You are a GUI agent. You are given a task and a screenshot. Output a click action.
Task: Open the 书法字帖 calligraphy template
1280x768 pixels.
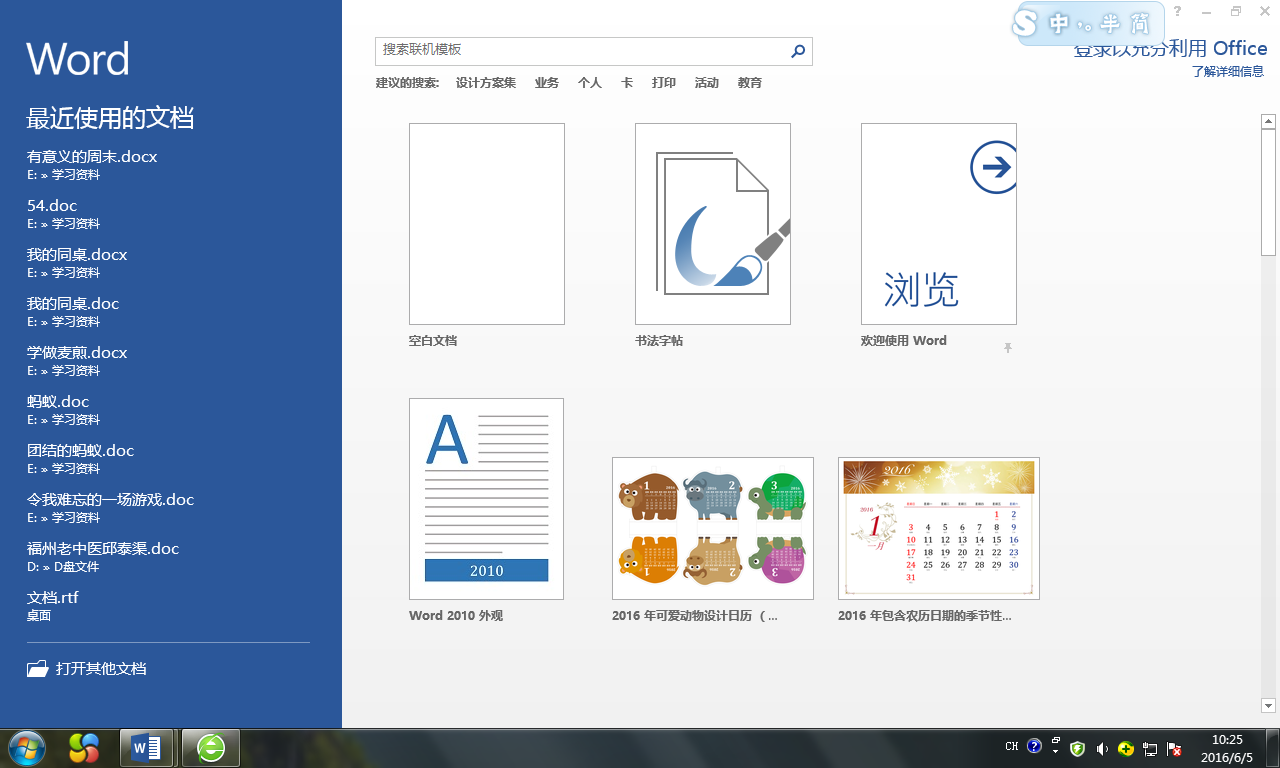pyautogui.click(x=713, y=224)
